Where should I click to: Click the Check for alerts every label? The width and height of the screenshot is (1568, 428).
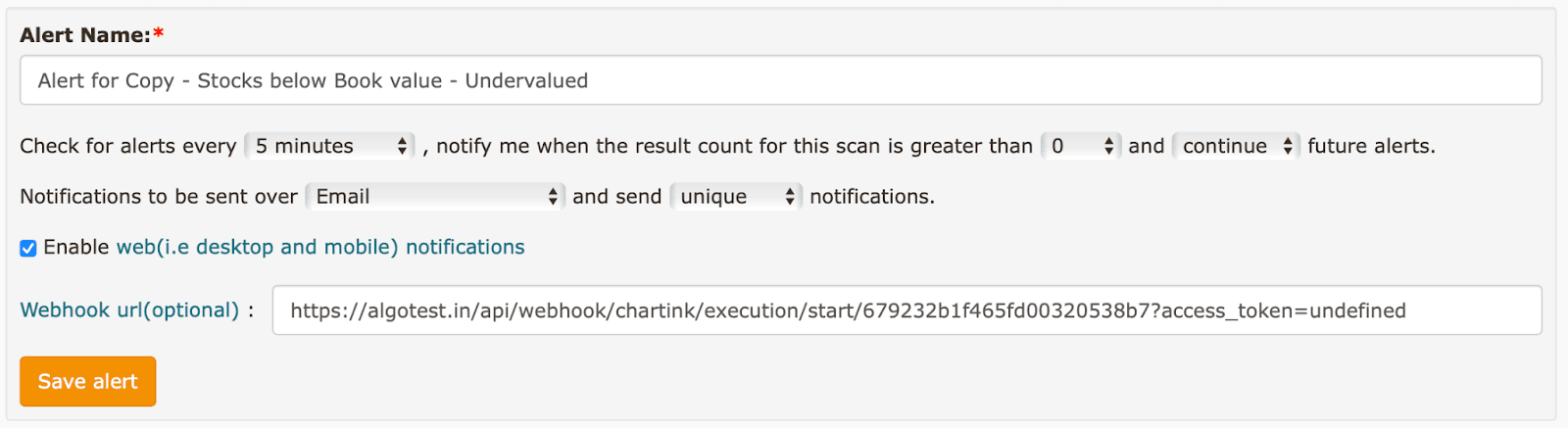click(127, 146)
